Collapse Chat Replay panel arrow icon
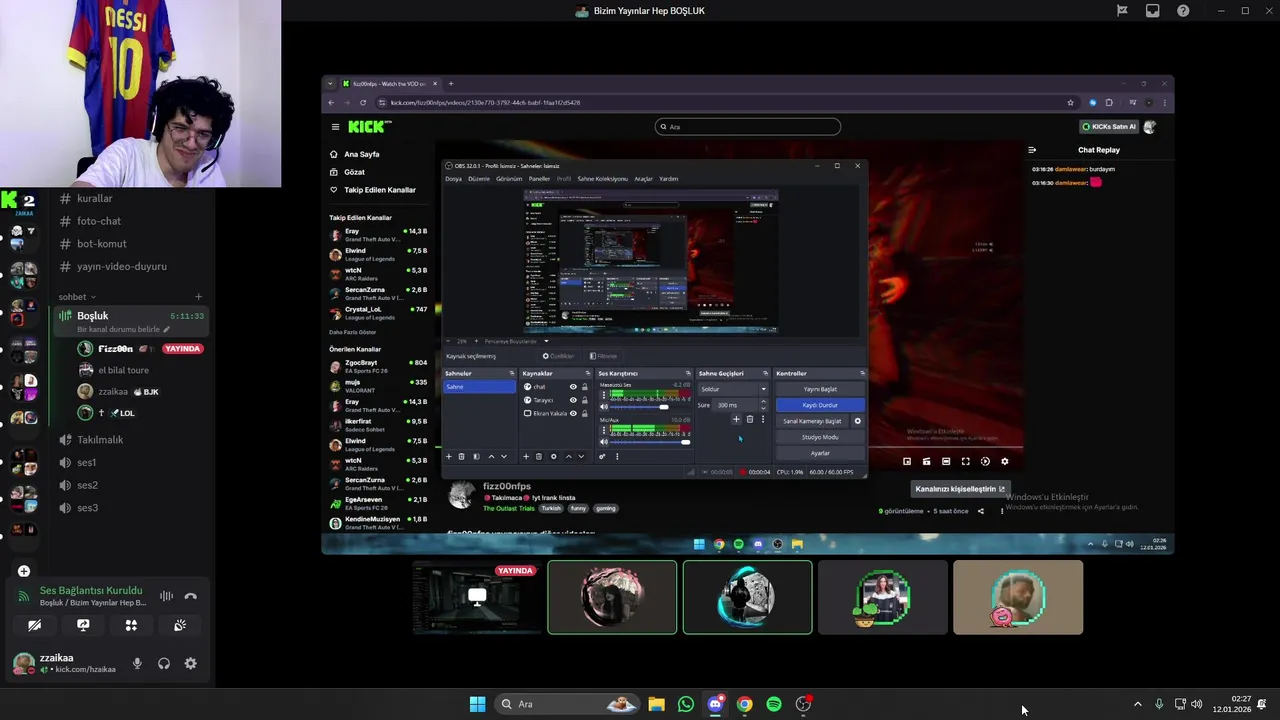 (1032, 150)
